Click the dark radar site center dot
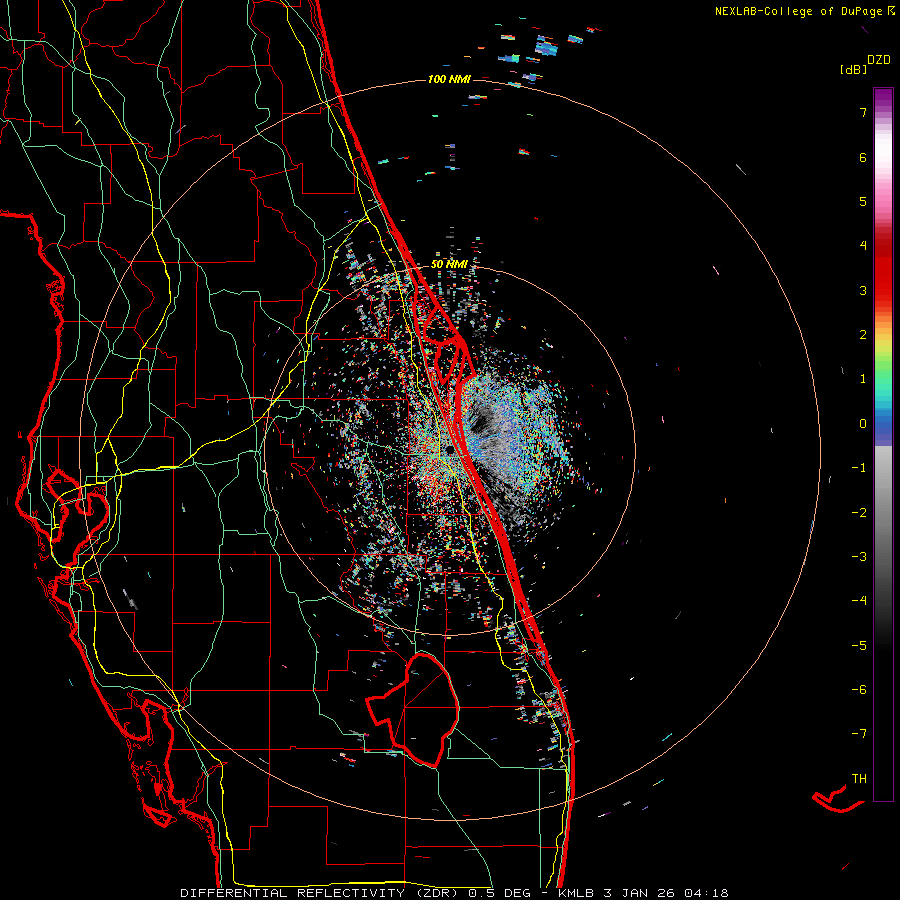The width and height of the screenshot is (900, 900). click(450, 450)
